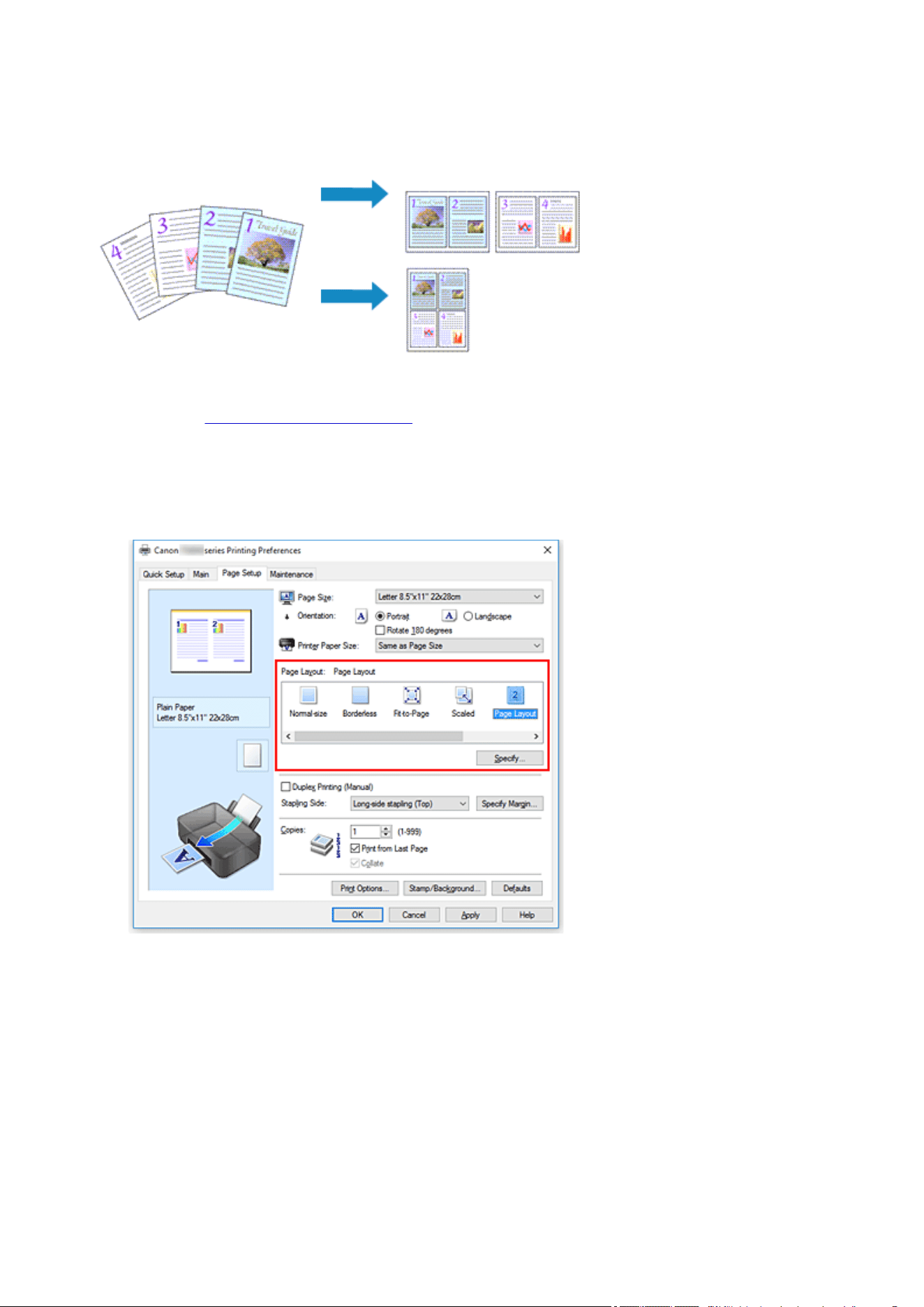Click the small paper sheet icon below paper info
924x1307 pixels.
click(x=253, y=755)
